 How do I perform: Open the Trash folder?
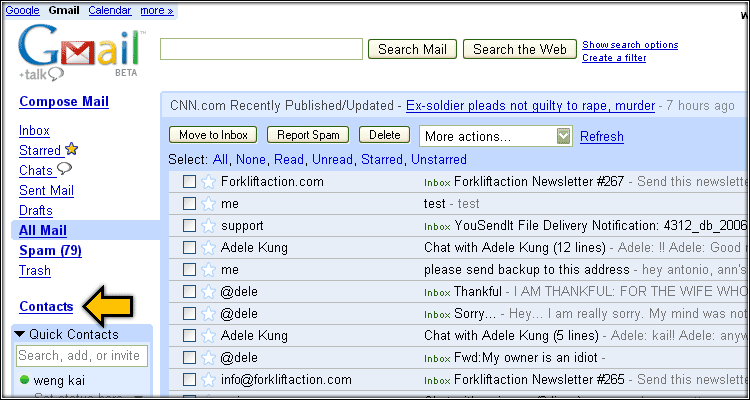point(35,271)
